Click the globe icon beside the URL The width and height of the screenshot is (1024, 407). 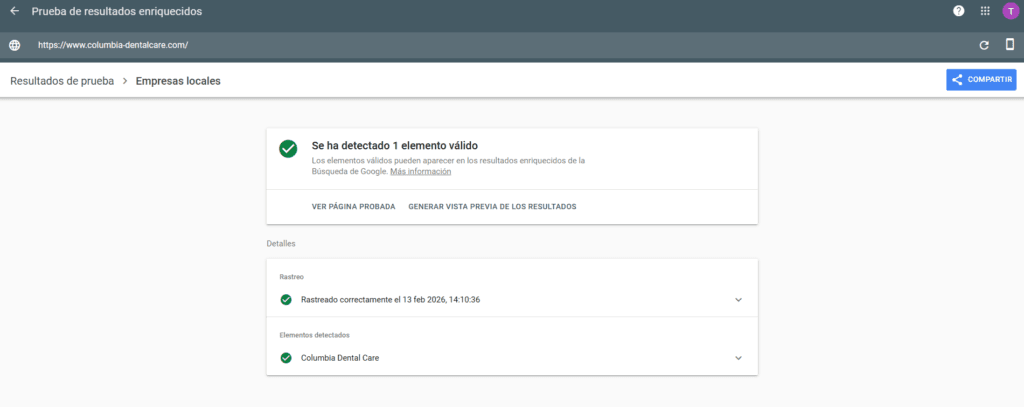click(x=14, y=45)
